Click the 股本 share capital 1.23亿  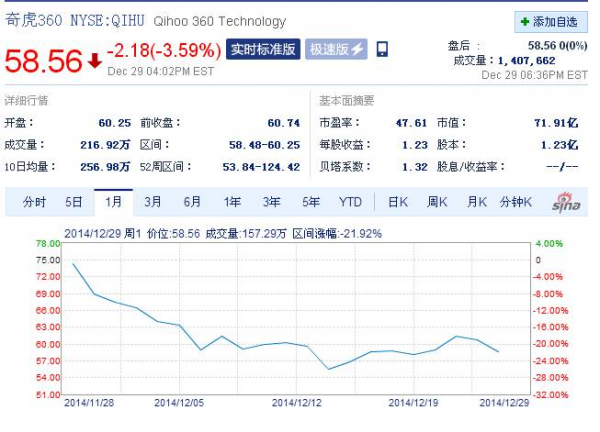pos(559,145)
